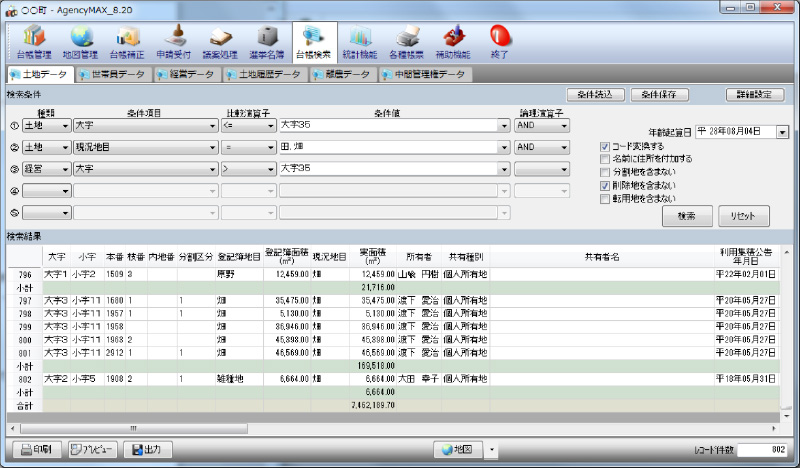Expand the 年齢起算日 date dropdown
800x468 pixels.
pos(782,131)
